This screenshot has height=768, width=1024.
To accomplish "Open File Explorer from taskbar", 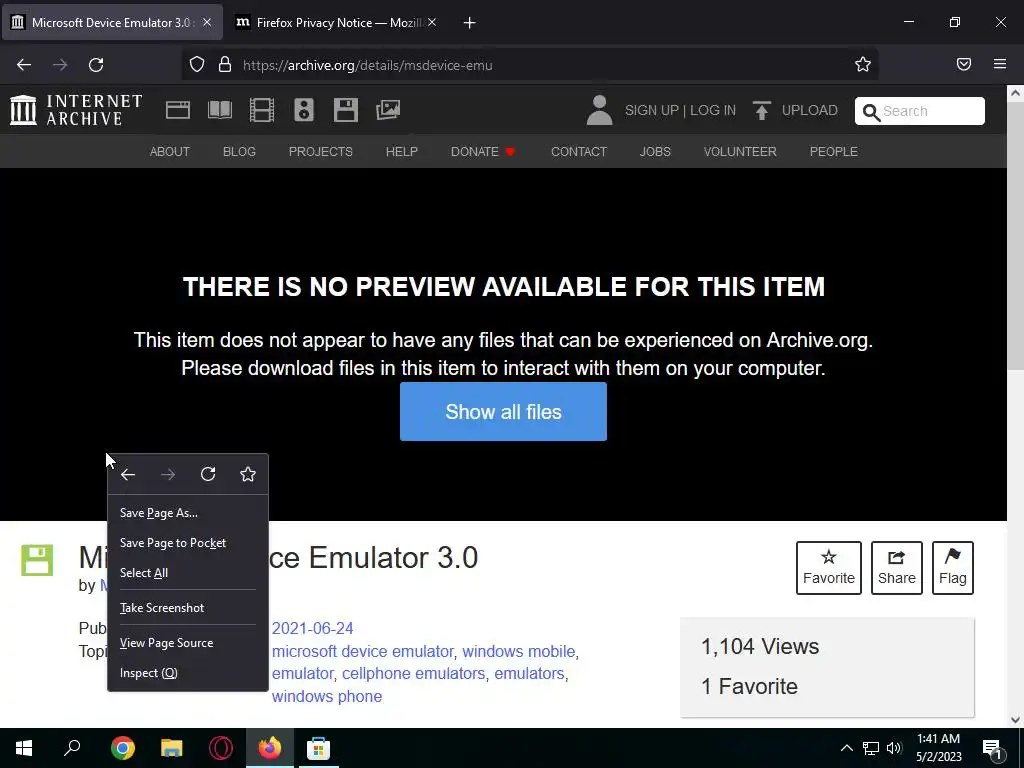I will click(x=172, y=748).
